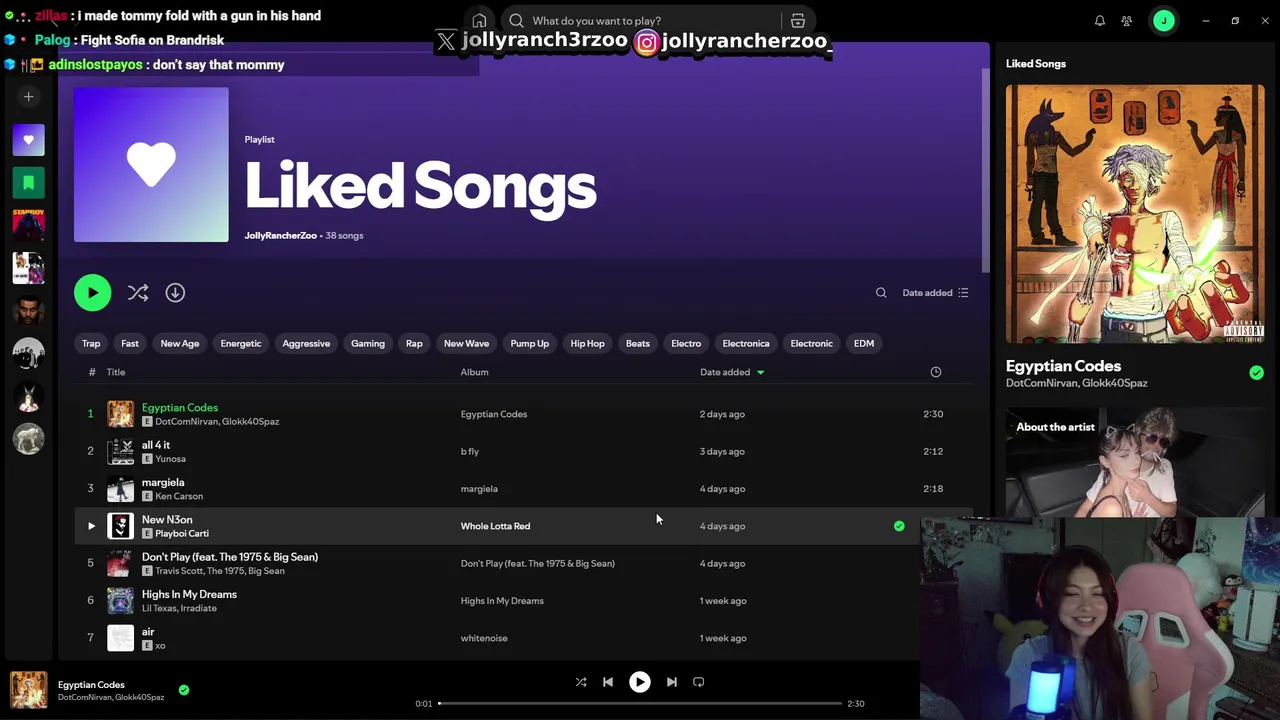Open the J profile avatar menu
The height and width of the screenshot is (720, 1280).
(1163, 20)
